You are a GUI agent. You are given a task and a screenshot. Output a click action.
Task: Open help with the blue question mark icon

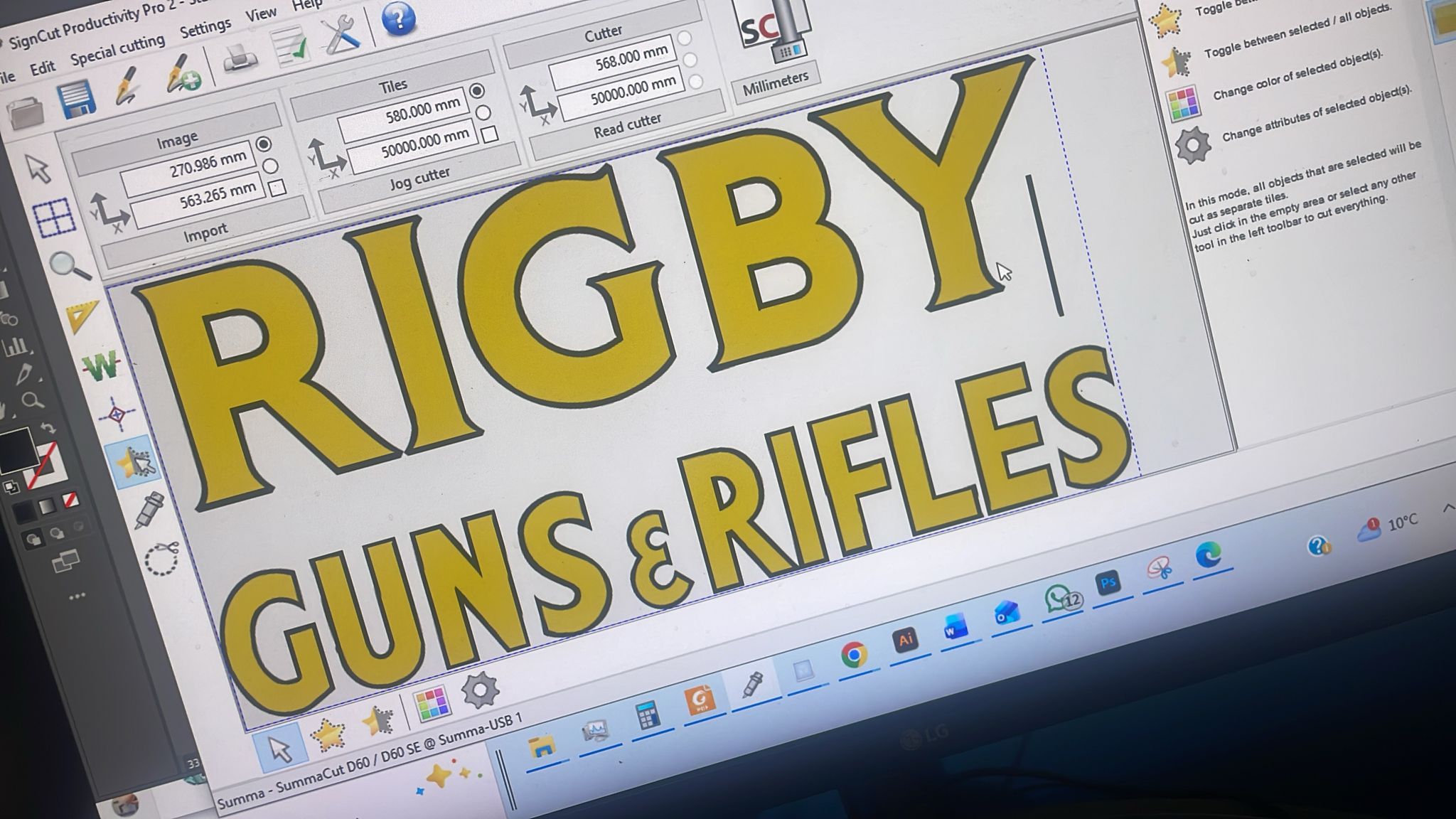(400, 20)
